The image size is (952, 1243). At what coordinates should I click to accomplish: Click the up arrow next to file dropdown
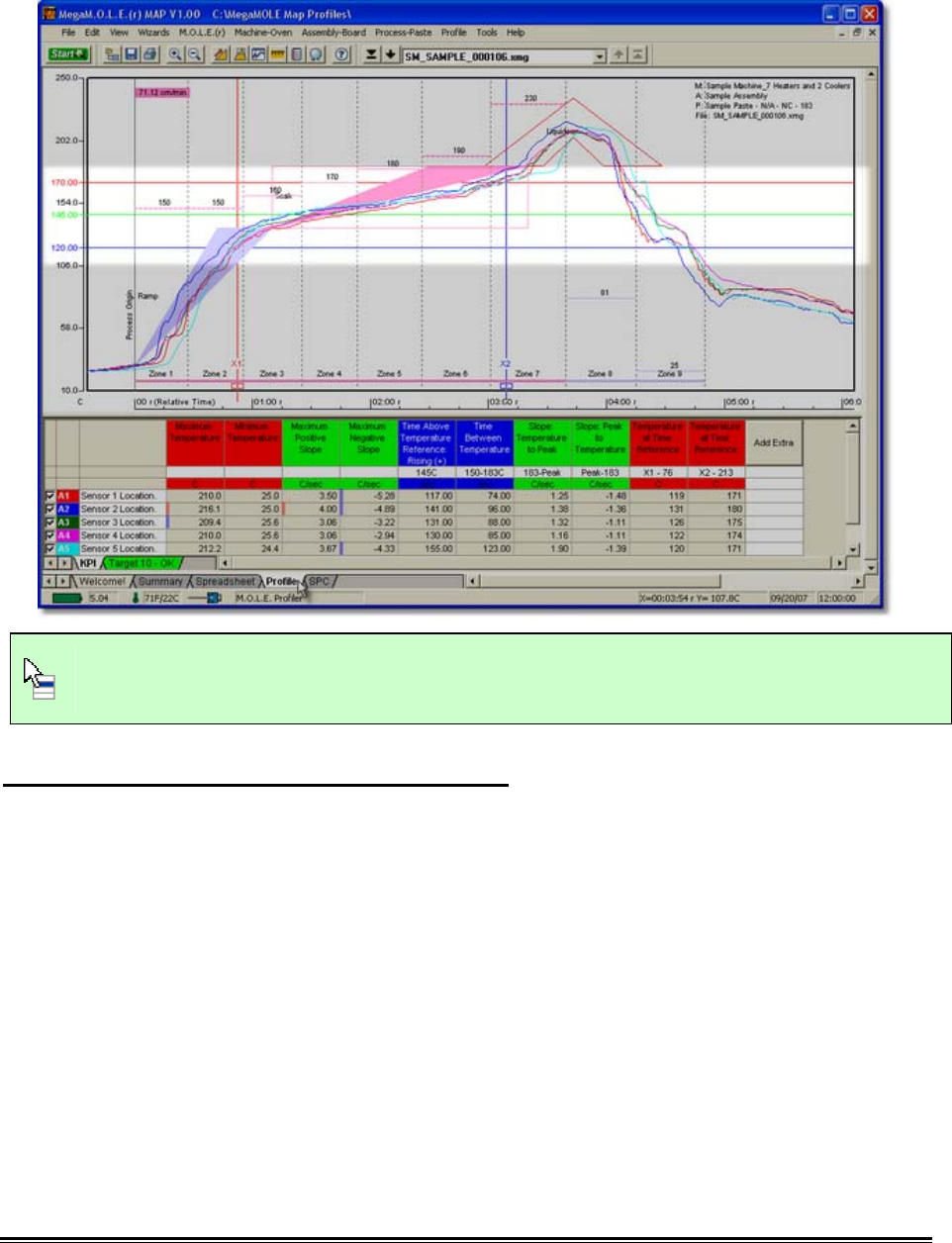(619, 55)
